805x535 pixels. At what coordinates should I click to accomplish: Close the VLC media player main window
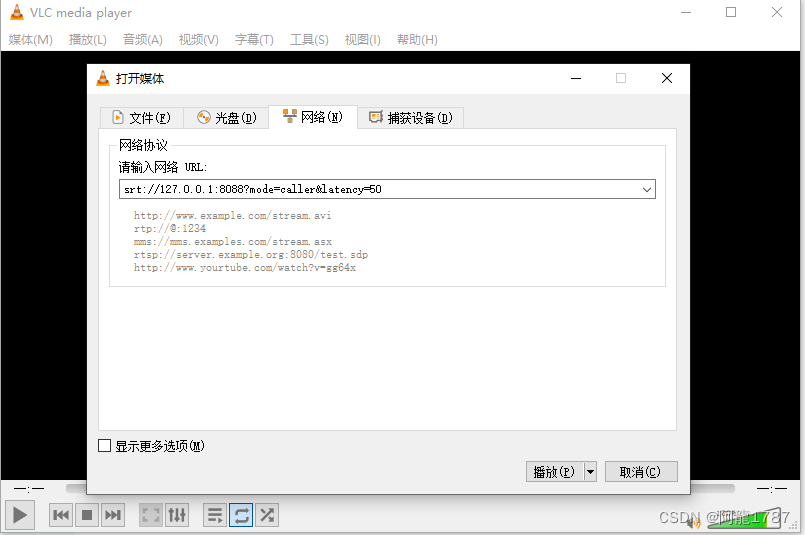(777, 12)
